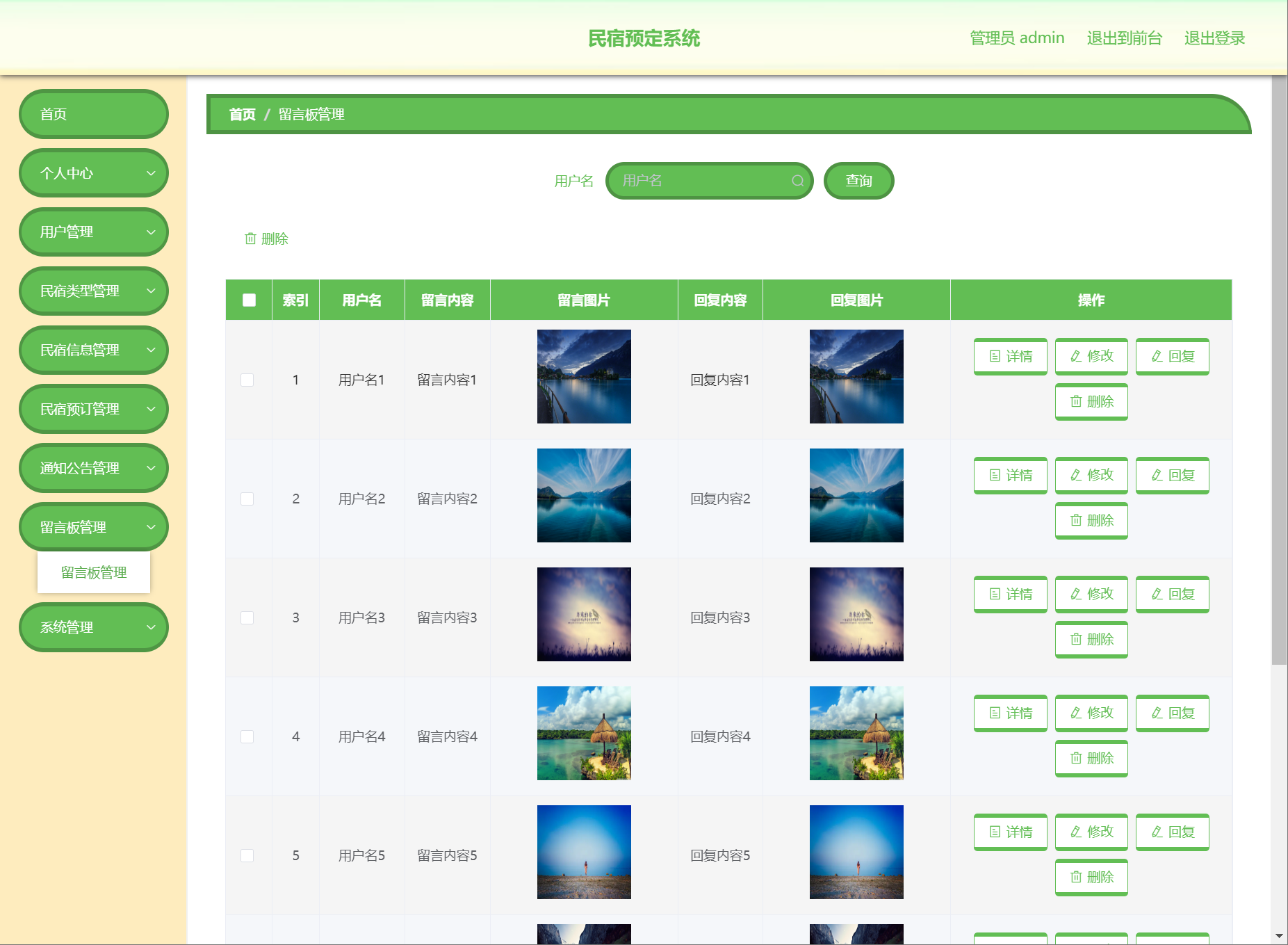1288x945 pixels.
Task: Check the checkbox for row 用户名1
Action: [x=247, y=380]
